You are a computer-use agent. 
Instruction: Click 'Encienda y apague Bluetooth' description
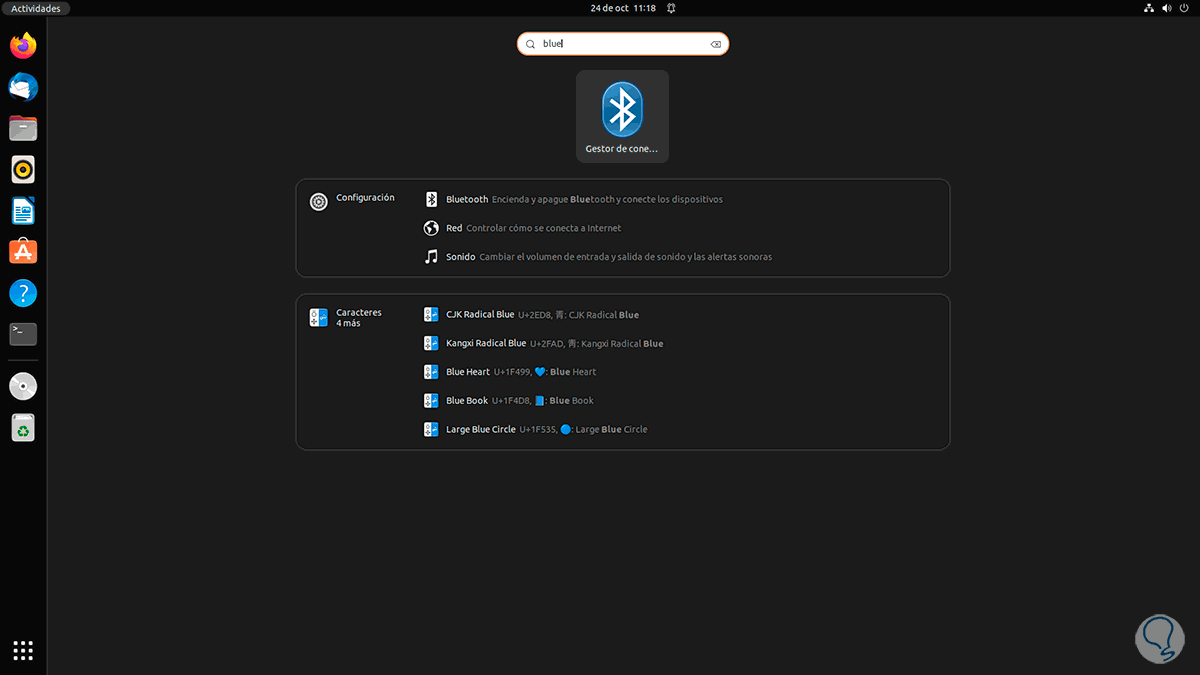[x=607, y=199]
